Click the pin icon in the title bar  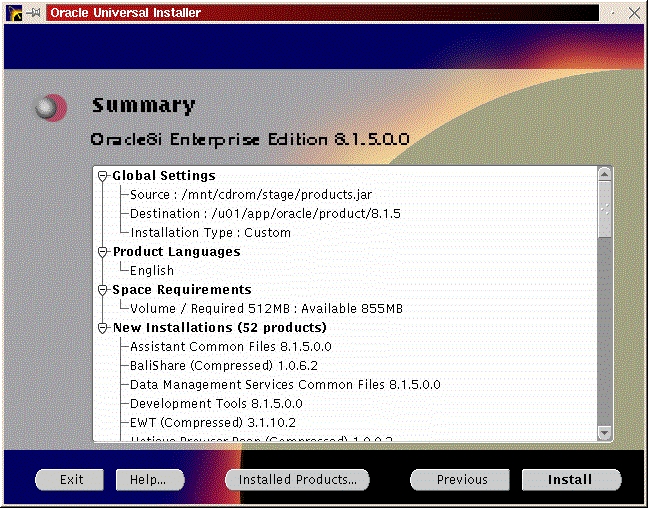[x=35, y=12]
